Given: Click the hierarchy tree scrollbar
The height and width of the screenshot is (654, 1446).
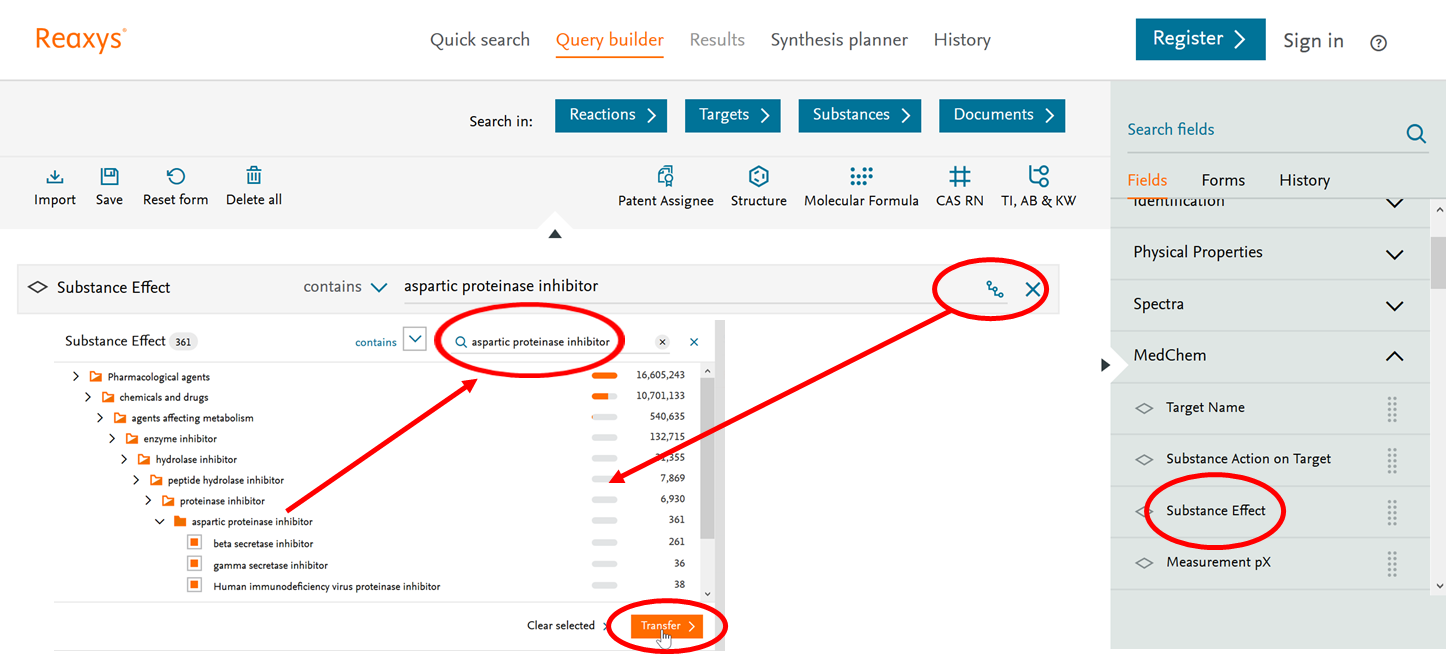Looking at the screenshot, I should tap(707, 460).
